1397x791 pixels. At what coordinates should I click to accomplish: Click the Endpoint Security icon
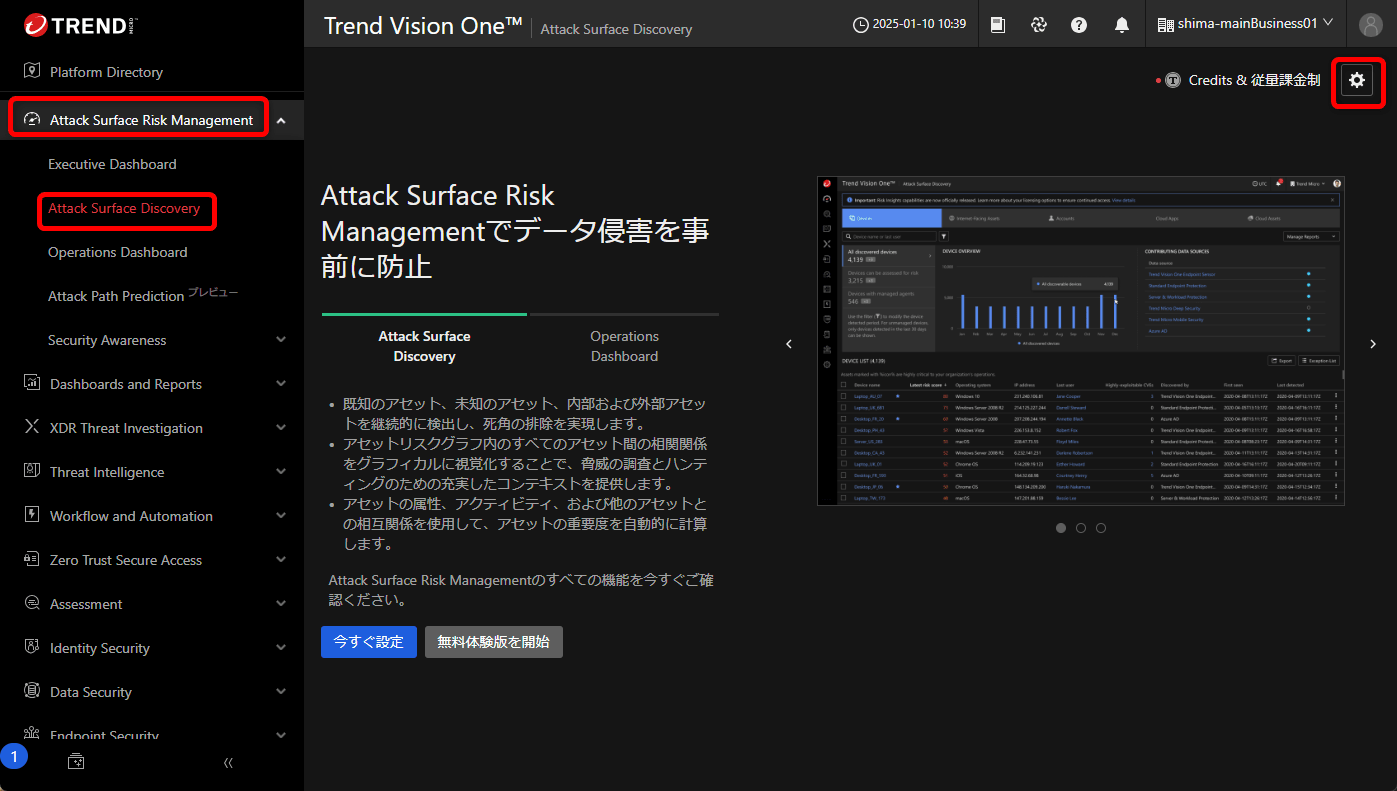31,735
